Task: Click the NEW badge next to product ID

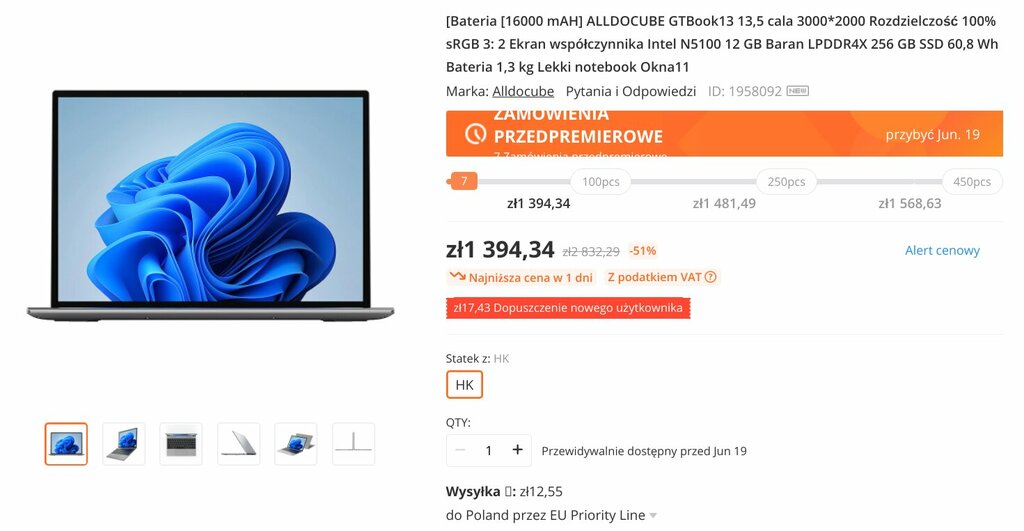Action: [797, 91]
